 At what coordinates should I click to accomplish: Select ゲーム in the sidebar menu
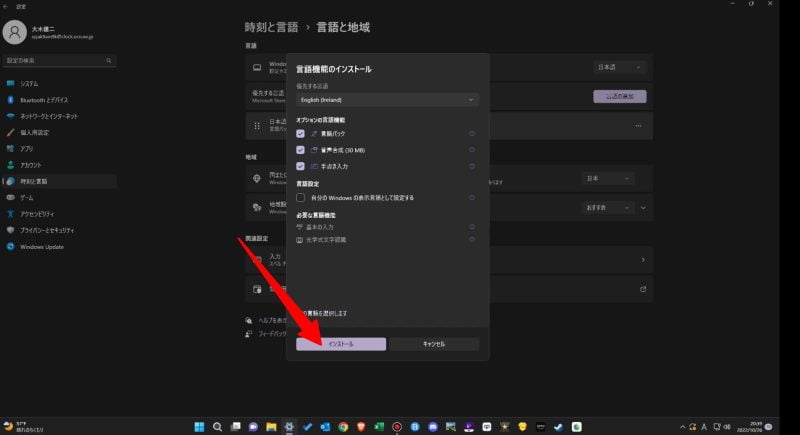pyautogui.click(x=27, y=198)
